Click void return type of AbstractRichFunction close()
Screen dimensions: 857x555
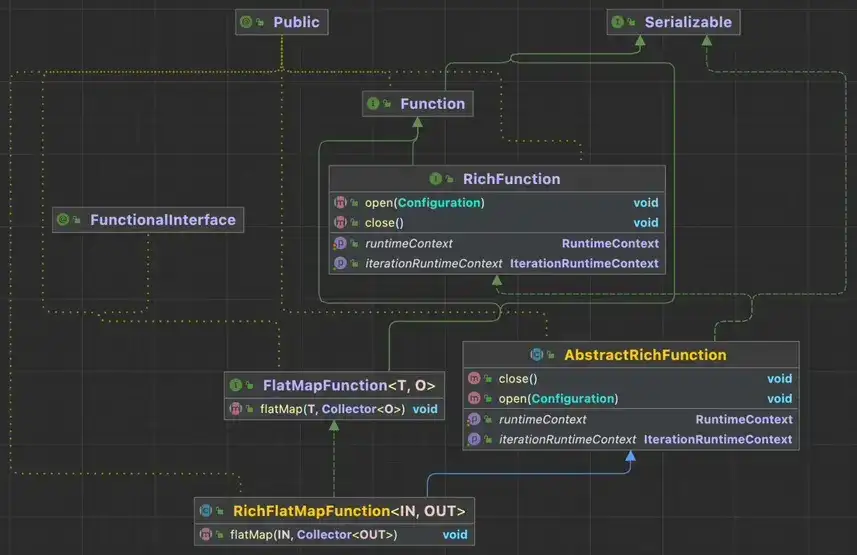(779, 379)
